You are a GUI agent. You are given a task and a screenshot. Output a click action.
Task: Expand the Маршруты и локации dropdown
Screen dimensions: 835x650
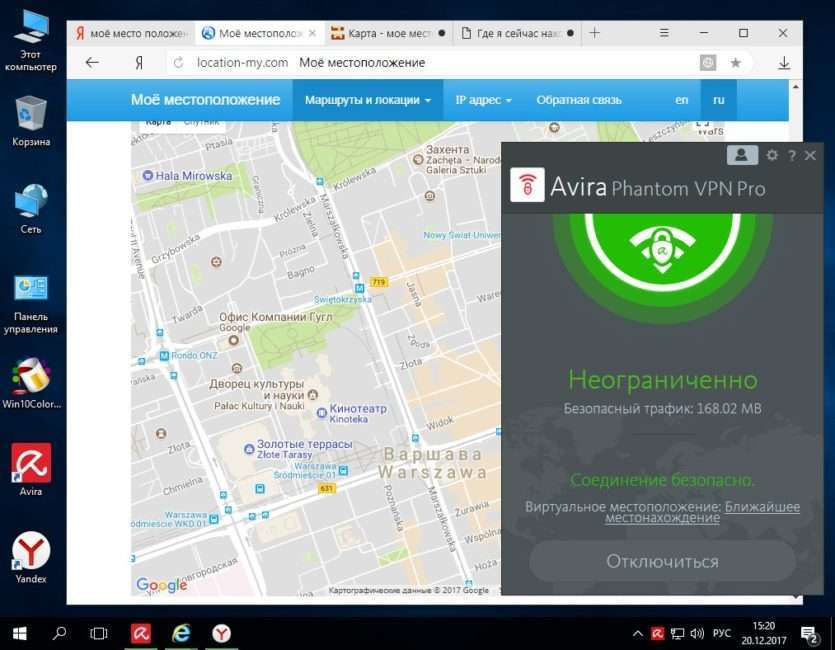click(x=367, y=100)
